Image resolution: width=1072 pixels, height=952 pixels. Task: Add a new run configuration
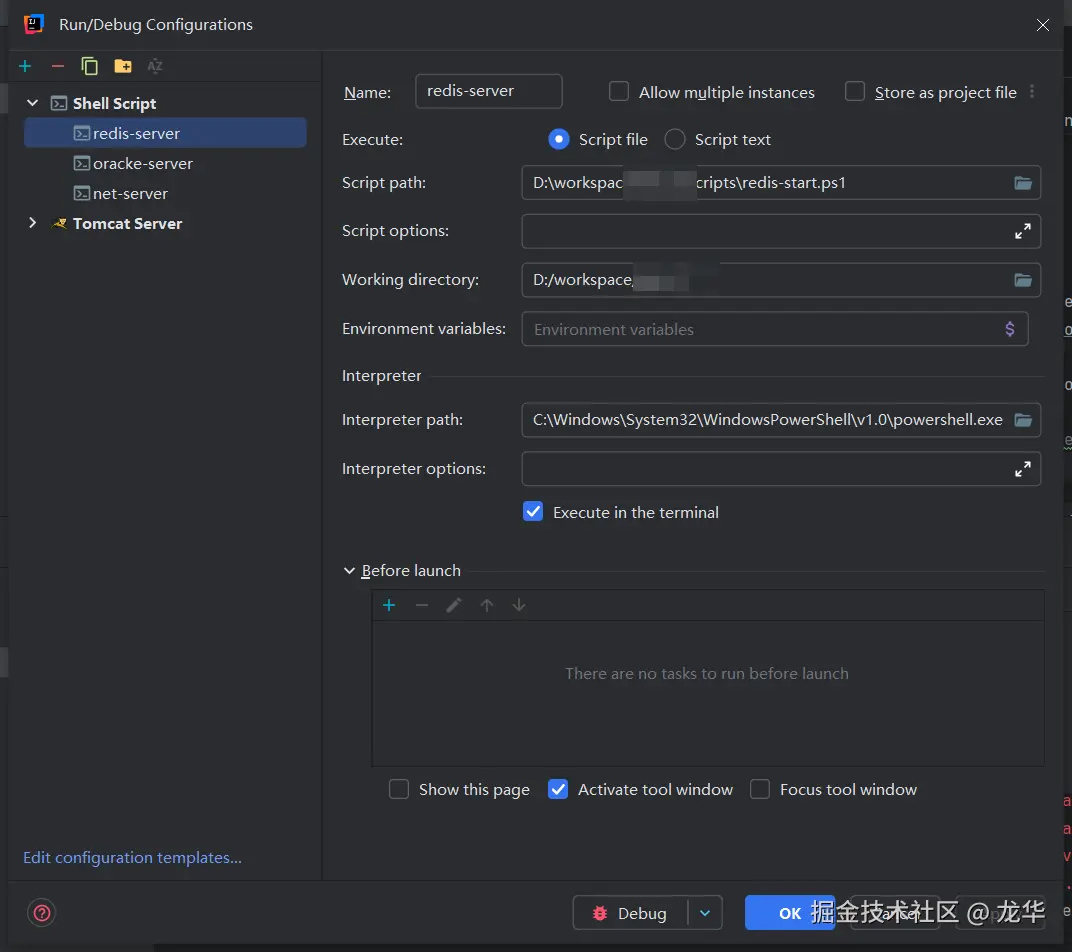click(x=25, y=66)
